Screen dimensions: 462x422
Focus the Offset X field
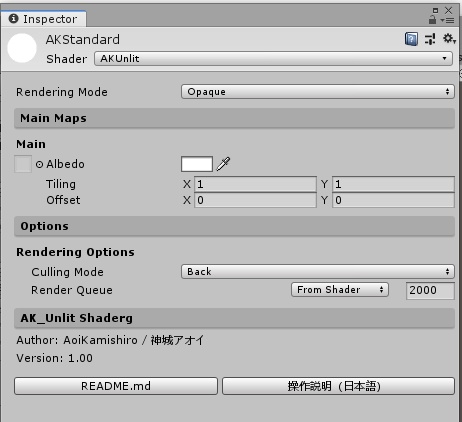click(255, 200)
